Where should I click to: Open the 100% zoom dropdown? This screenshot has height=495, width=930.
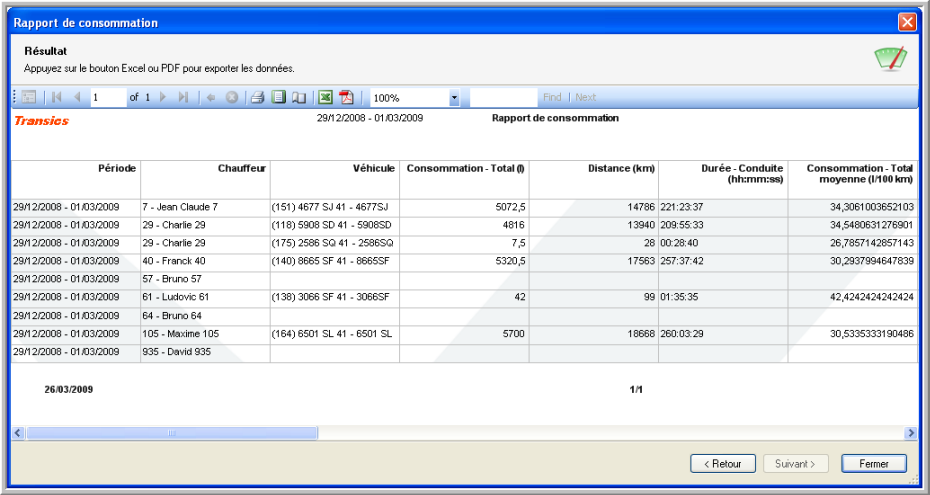454,98
